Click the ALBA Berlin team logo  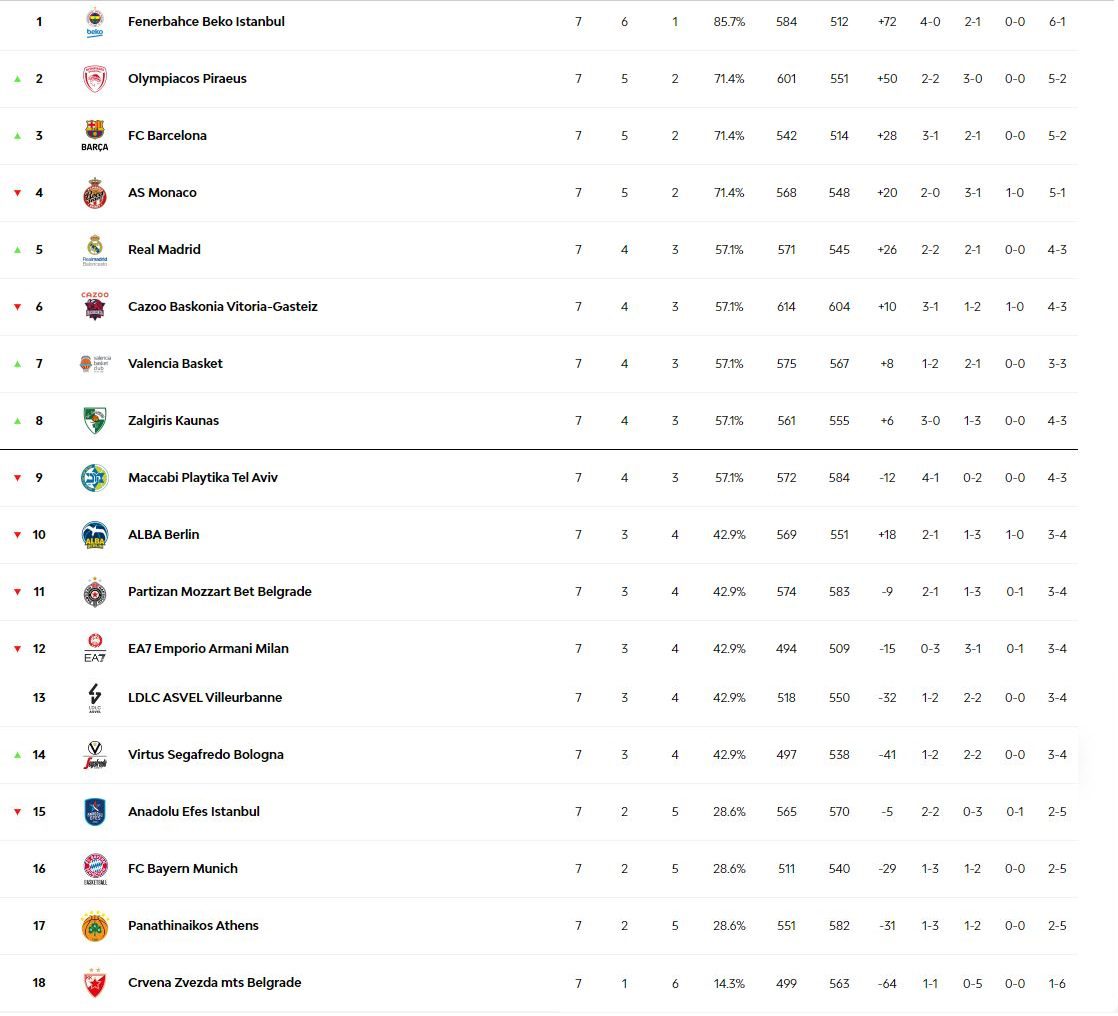[x=95, y=535]
